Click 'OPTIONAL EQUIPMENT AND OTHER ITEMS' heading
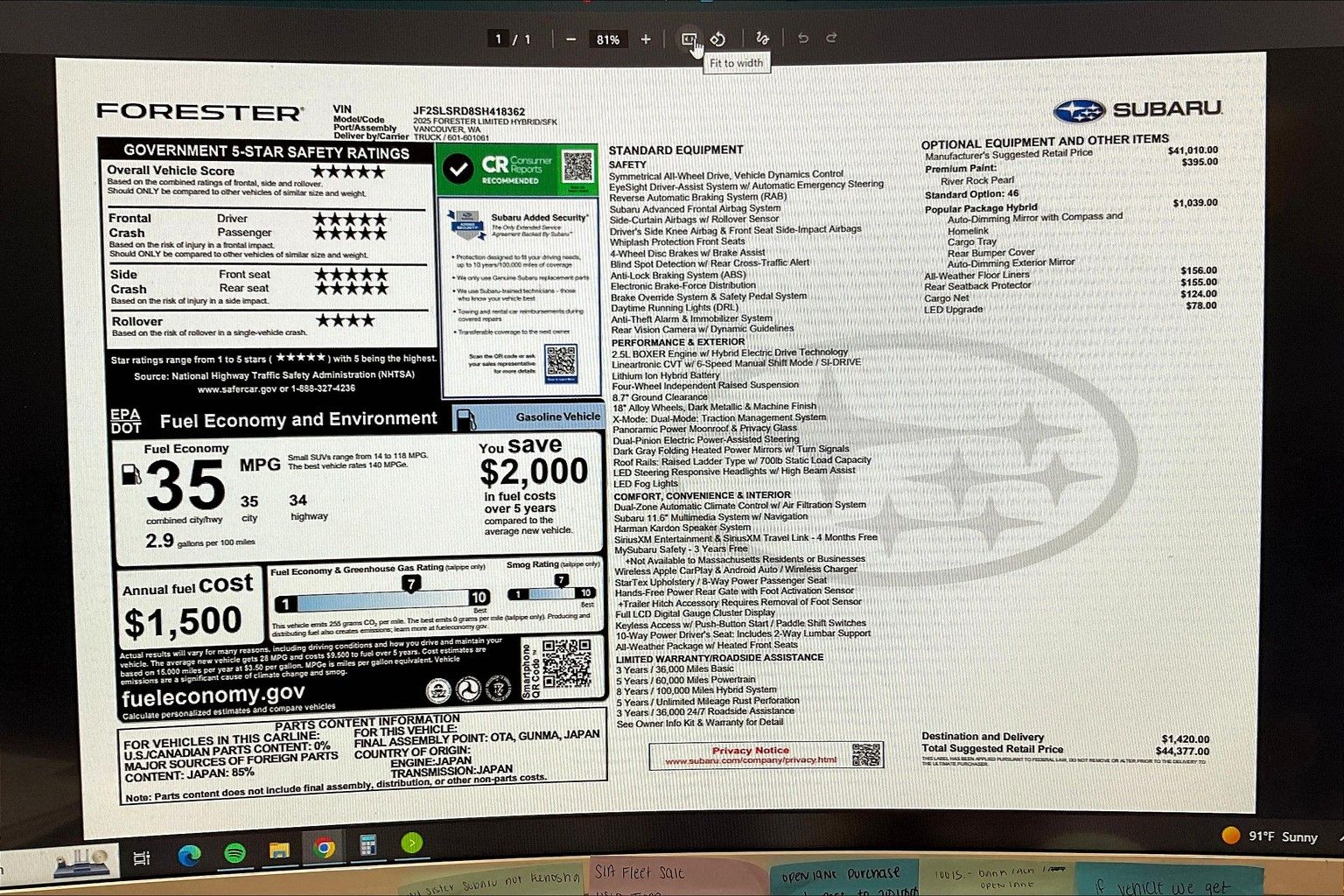Image resolution: width=1344 pixels, height=896 pixels. [1045, 142]
